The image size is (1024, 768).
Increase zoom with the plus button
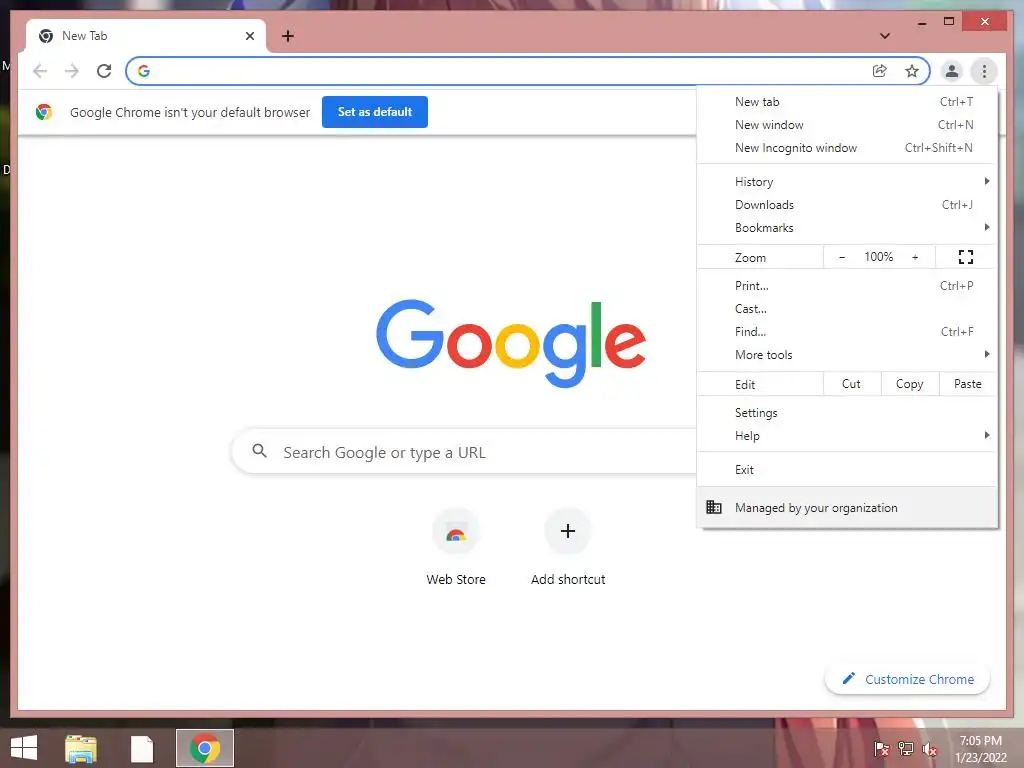click(x=915, y=257)
